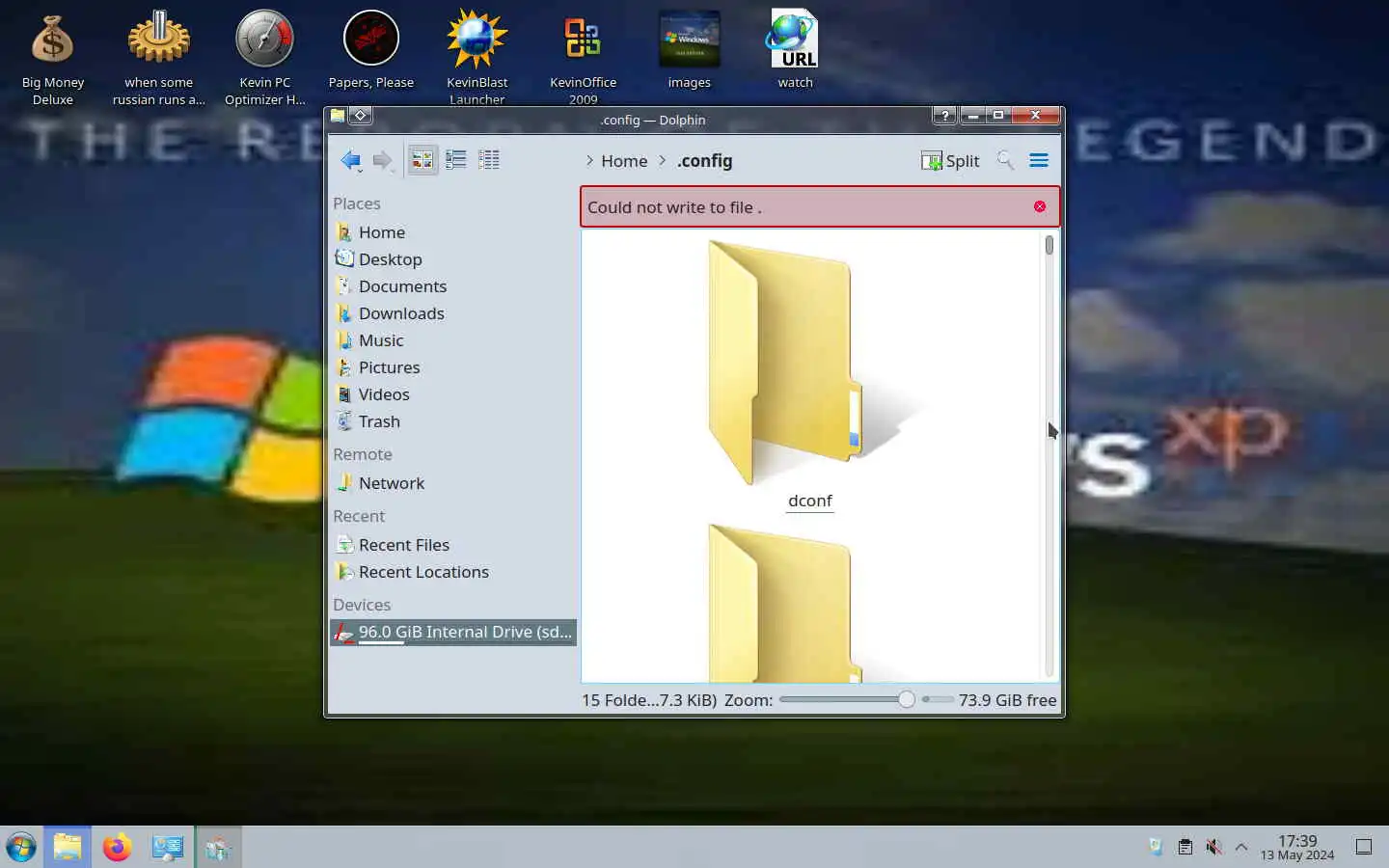Switch to Details view mode
Screen dimensions: 1389x868
click(x=488, y=160)
